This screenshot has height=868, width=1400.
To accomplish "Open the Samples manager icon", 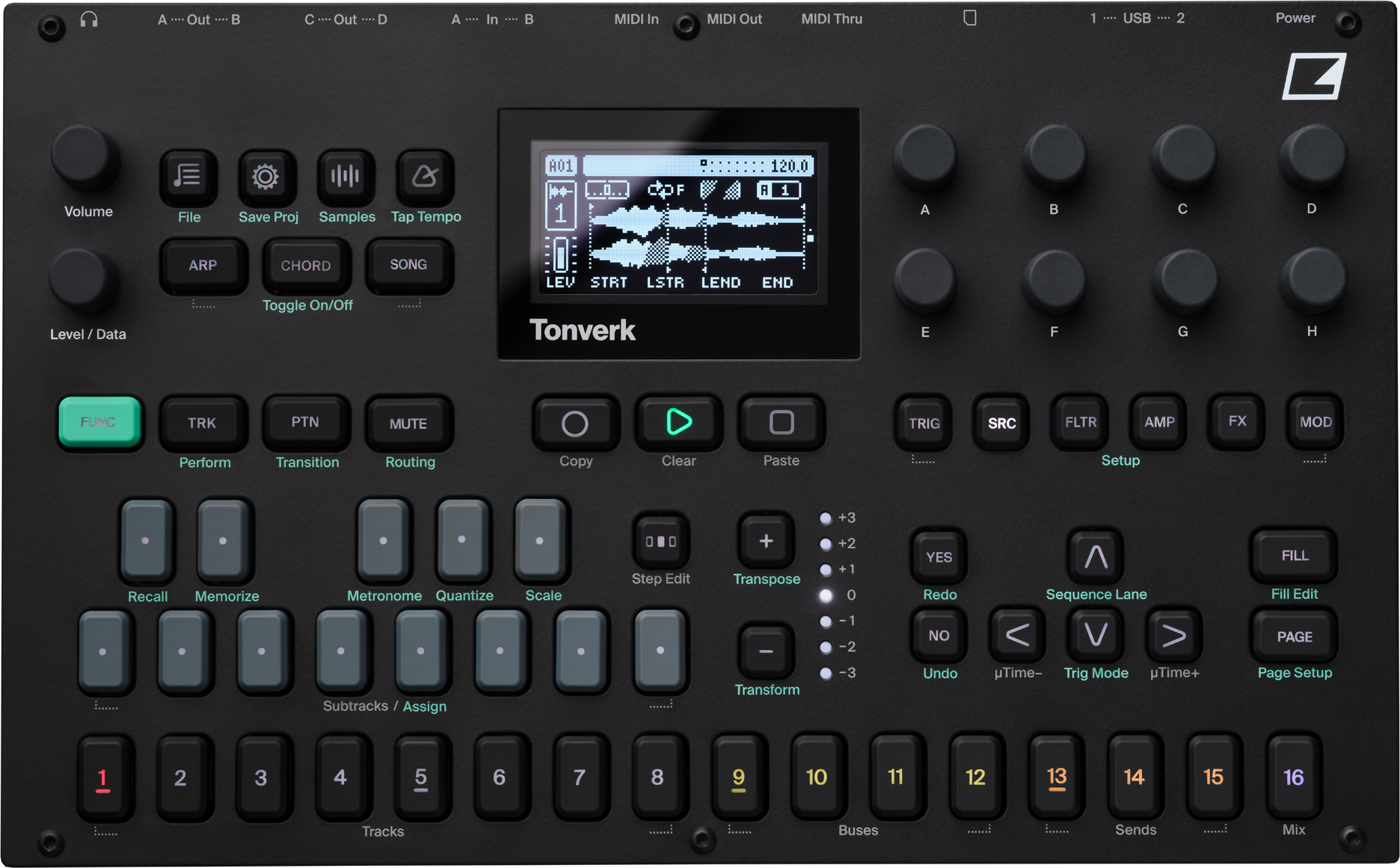I will pos(346,177).
